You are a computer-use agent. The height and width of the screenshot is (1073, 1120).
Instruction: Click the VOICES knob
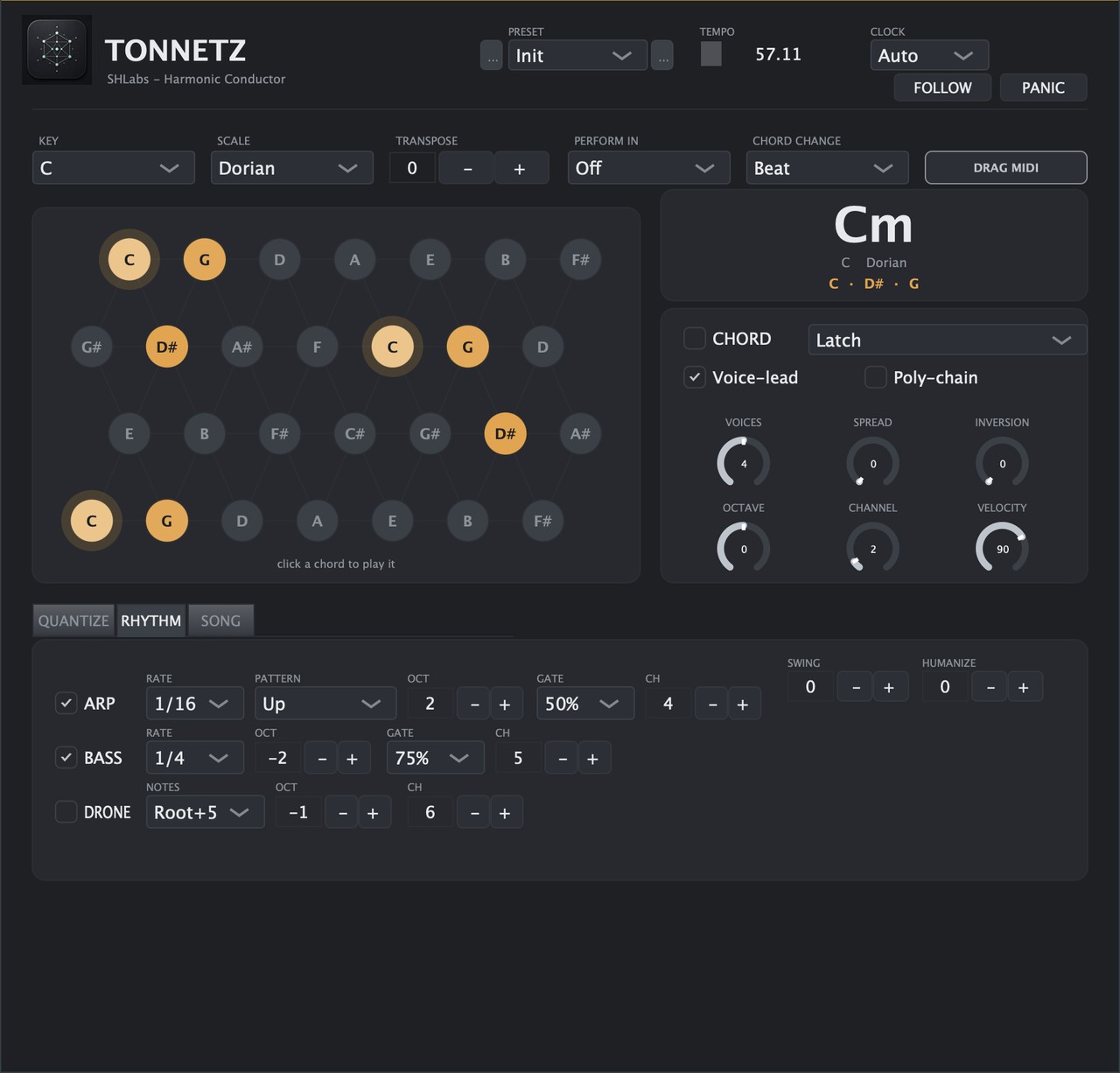click(744, 463)
